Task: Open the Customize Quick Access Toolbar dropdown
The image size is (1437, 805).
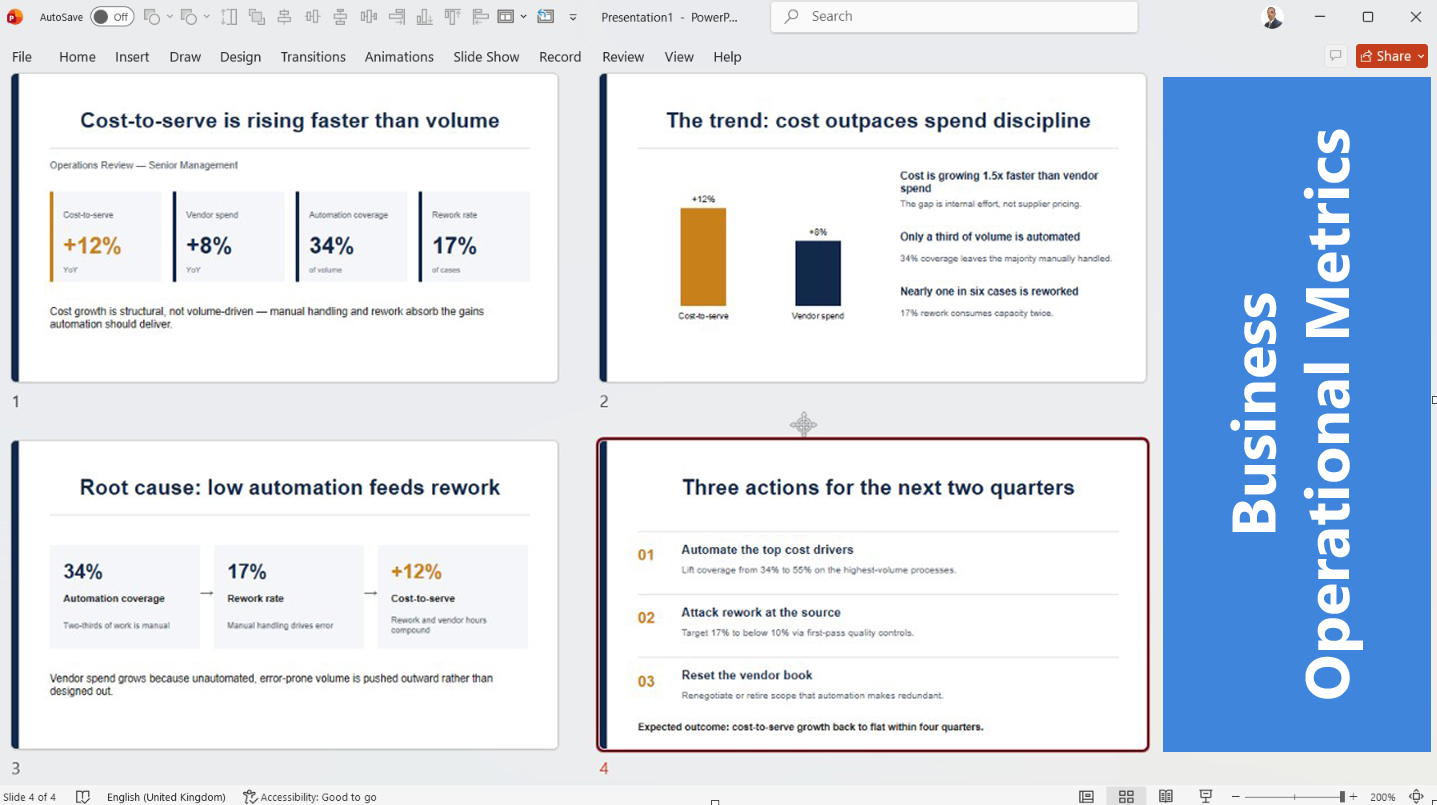Action: tap(573, 17)
